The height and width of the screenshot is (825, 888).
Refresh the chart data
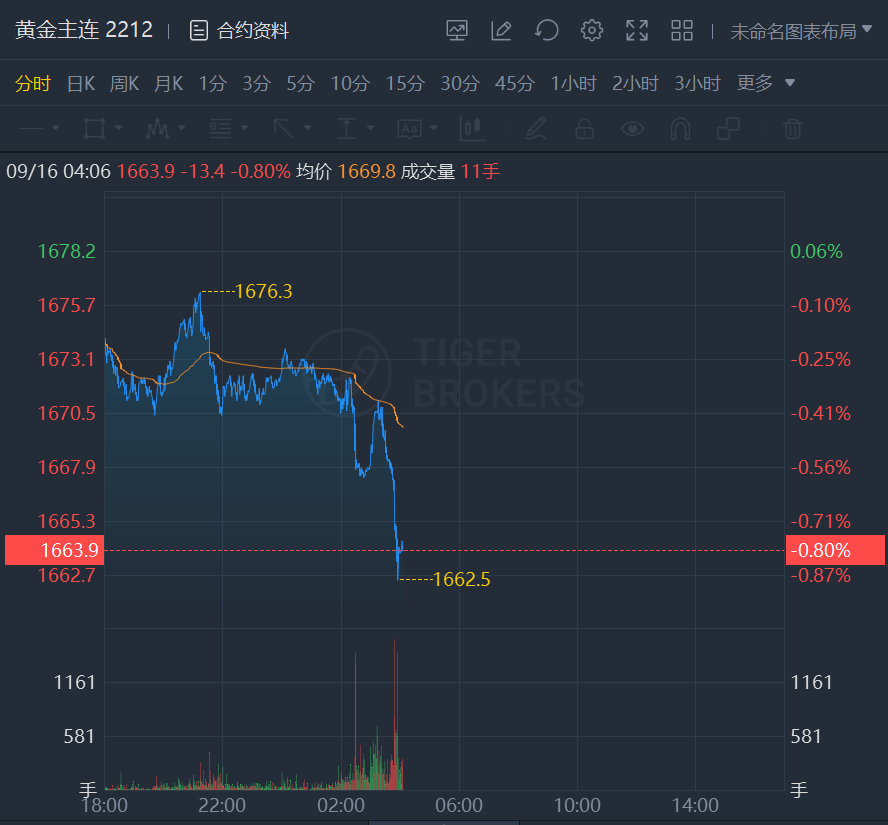546,30
